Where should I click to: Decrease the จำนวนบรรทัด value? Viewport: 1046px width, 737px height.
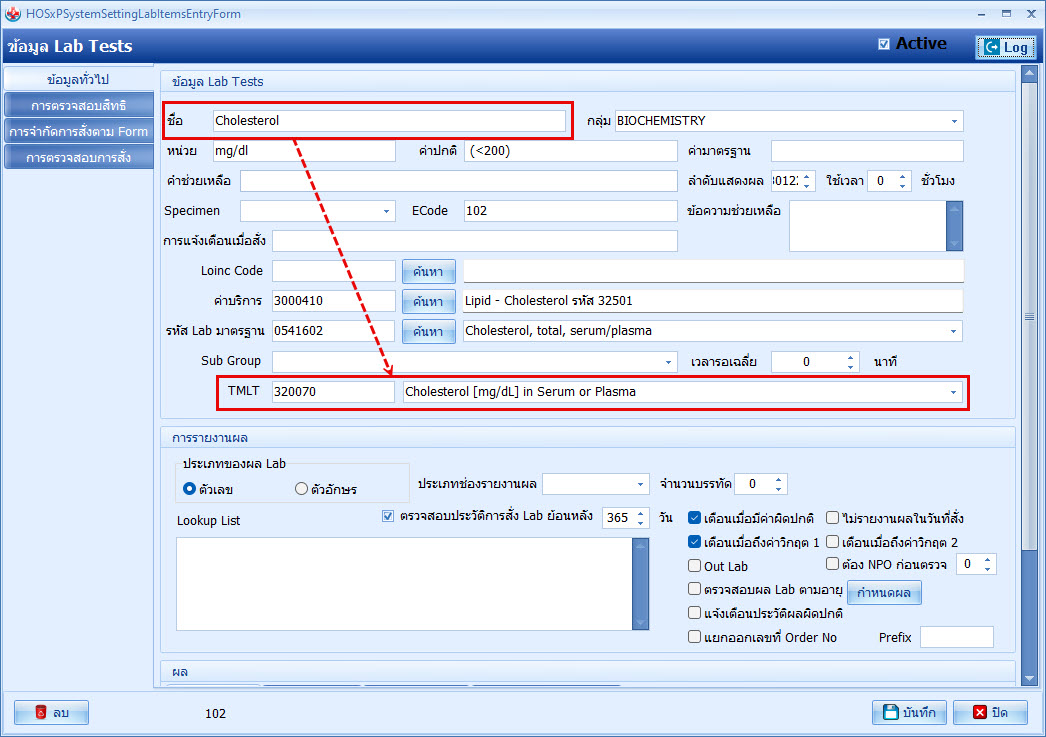(x=778, y=489)
